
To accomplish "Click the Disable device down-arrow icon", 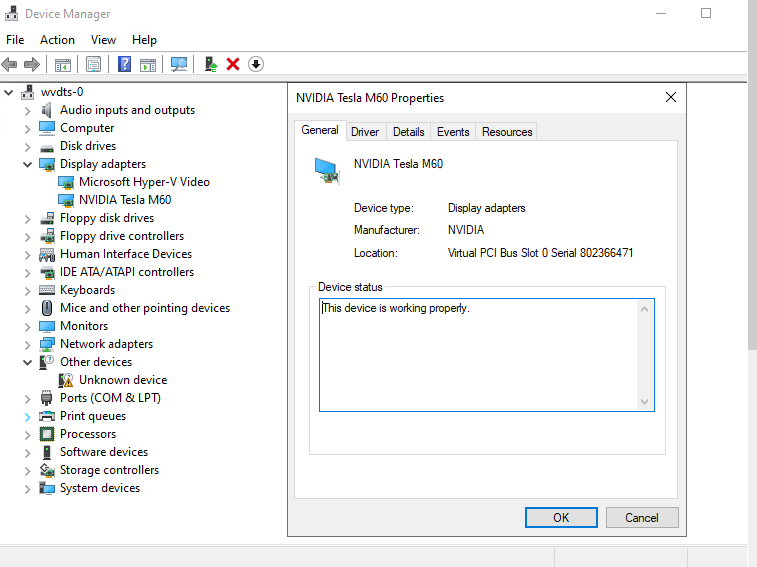I will 256,64.
